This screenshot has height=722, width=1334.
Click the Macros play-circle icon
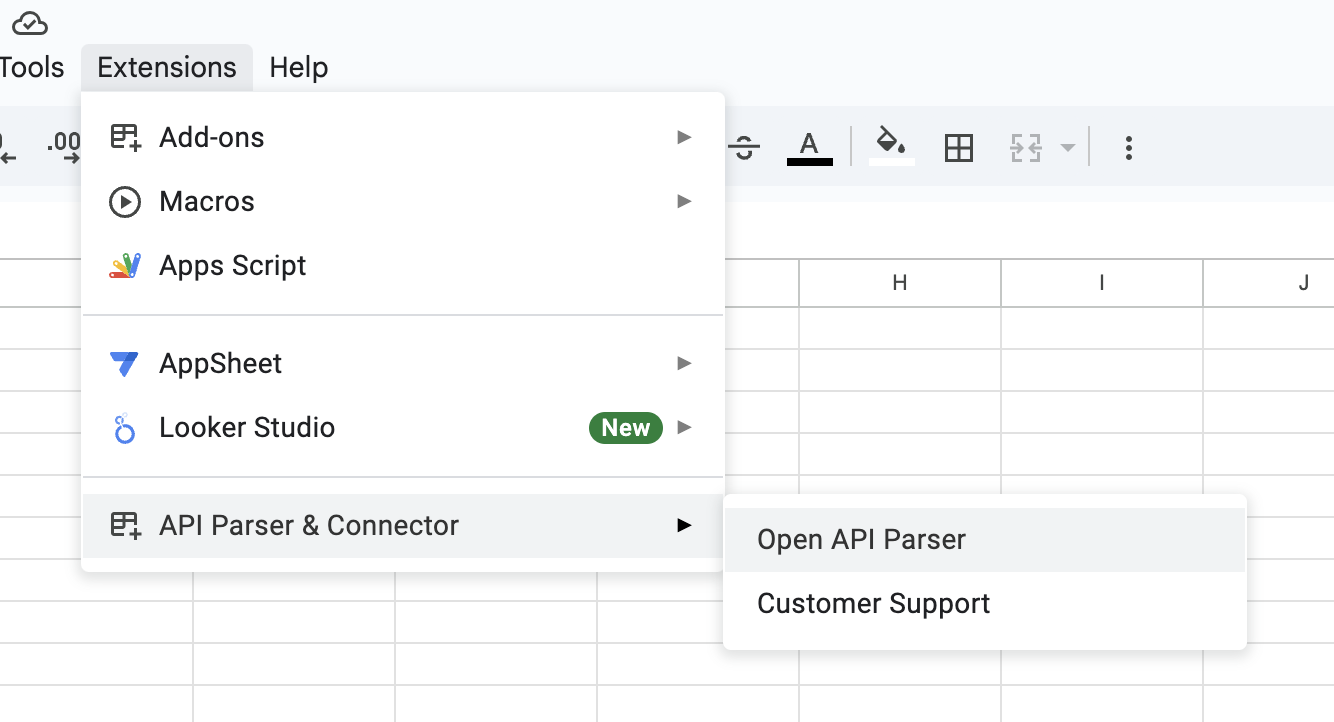tap(125, 202)
